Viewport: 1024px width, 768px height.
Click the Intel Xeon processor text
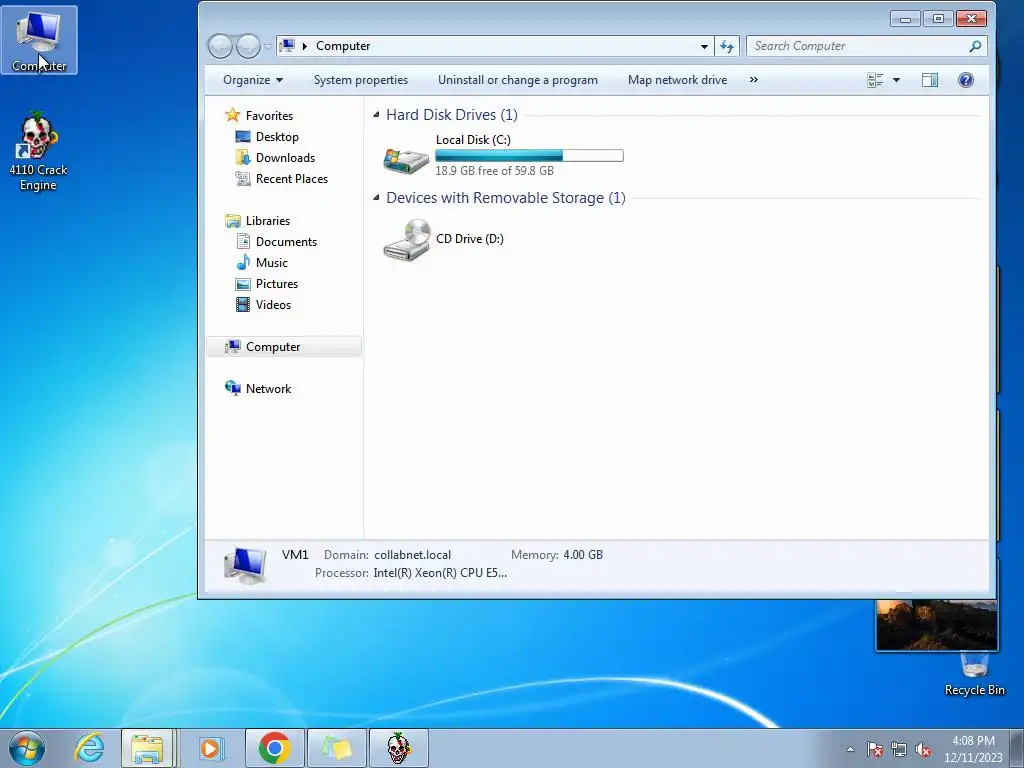[x=440, y=573]
